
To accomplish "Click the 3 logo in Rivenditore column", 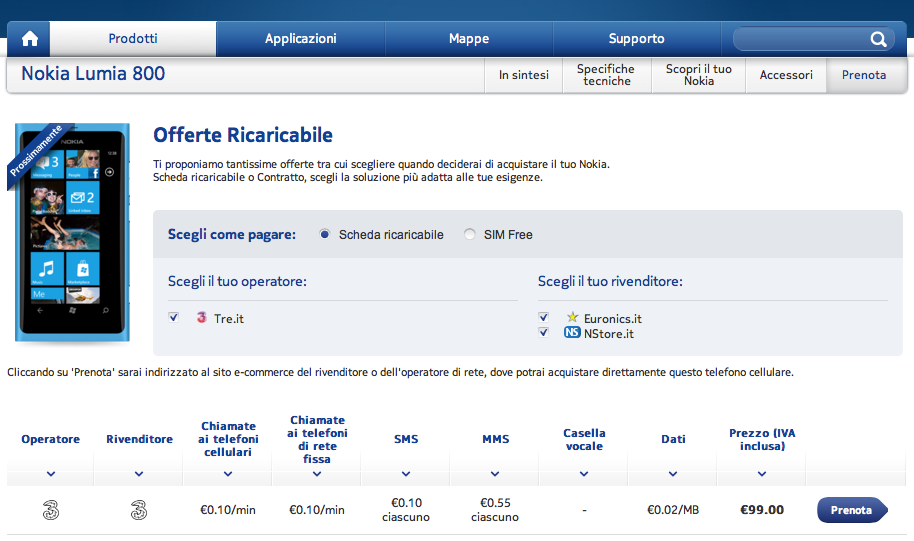I will pos(139,510).
